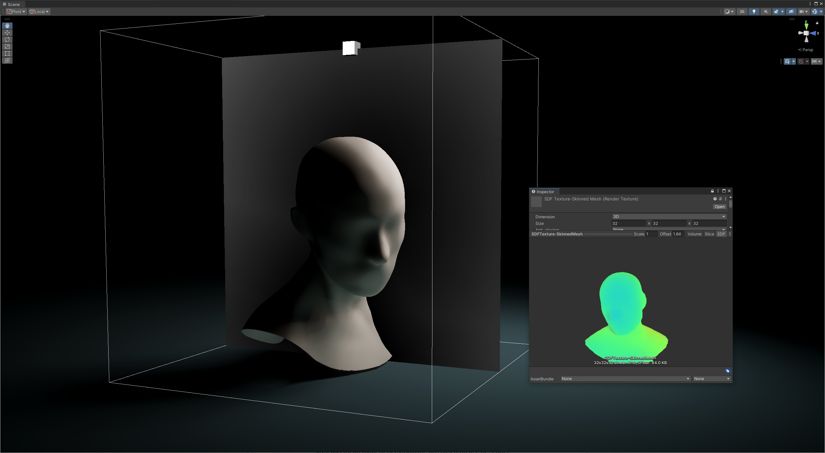Click the Open button in Inspector
The height and width of the screenshot is (453, 825).
point(719,207)
